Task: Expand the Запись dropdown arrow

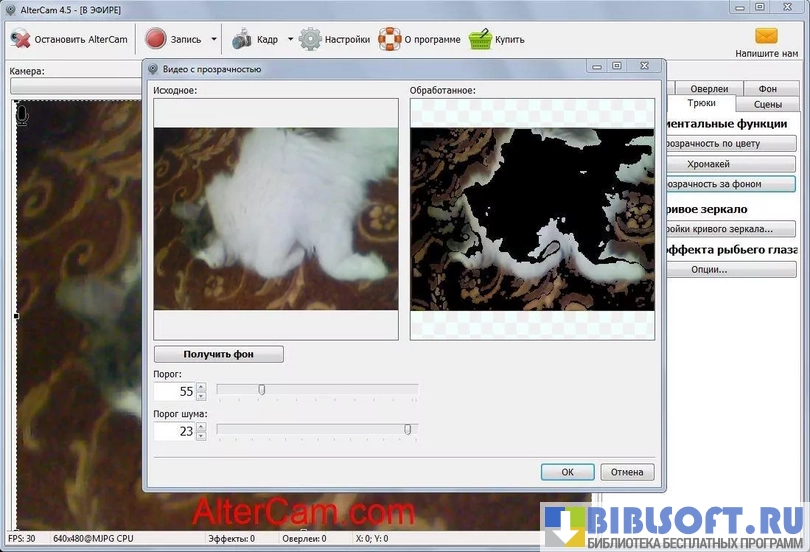Action: coord(213,40)
